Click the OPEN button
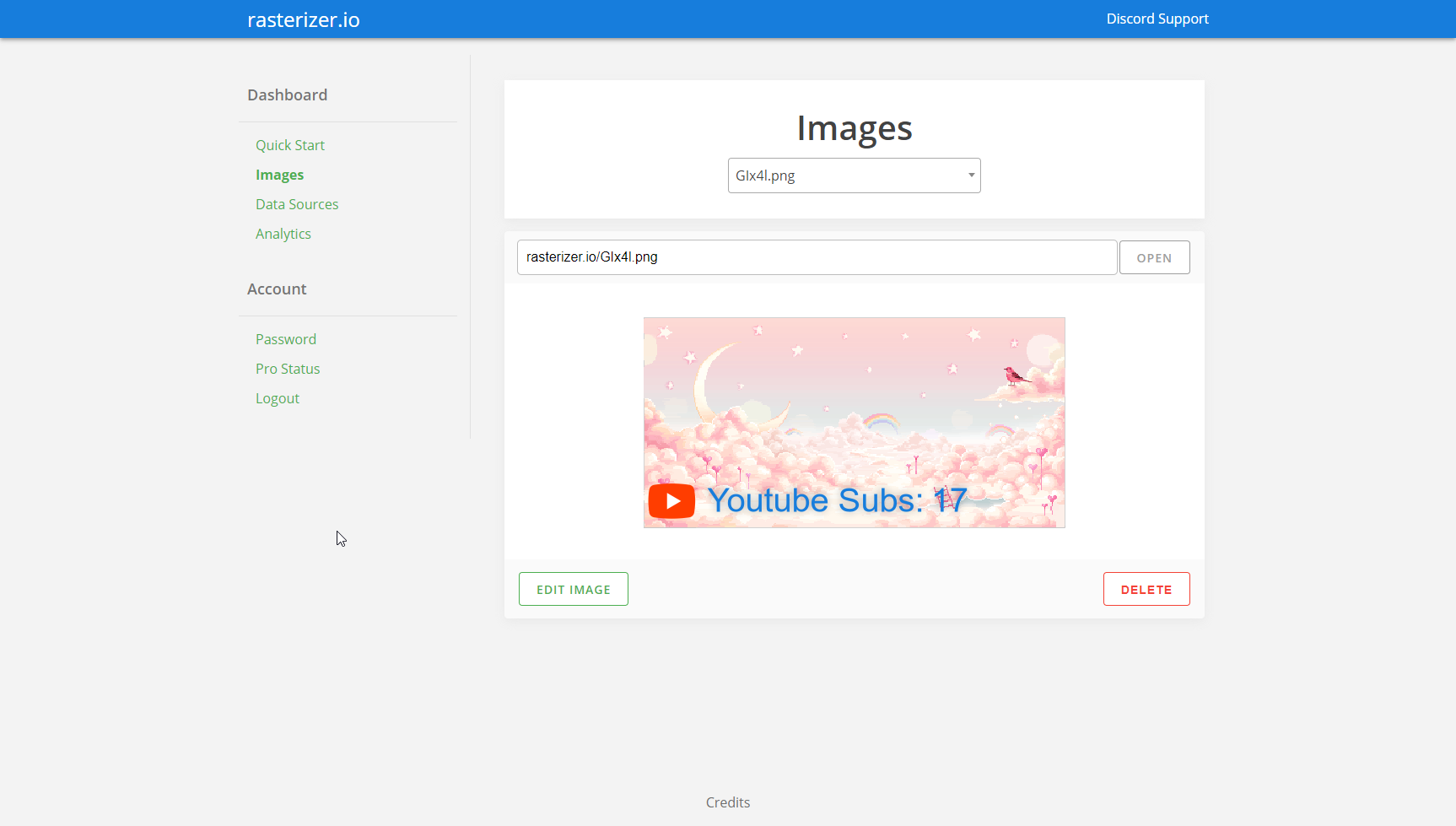Screen dimensions: 1456x826 coord(1154,256)
